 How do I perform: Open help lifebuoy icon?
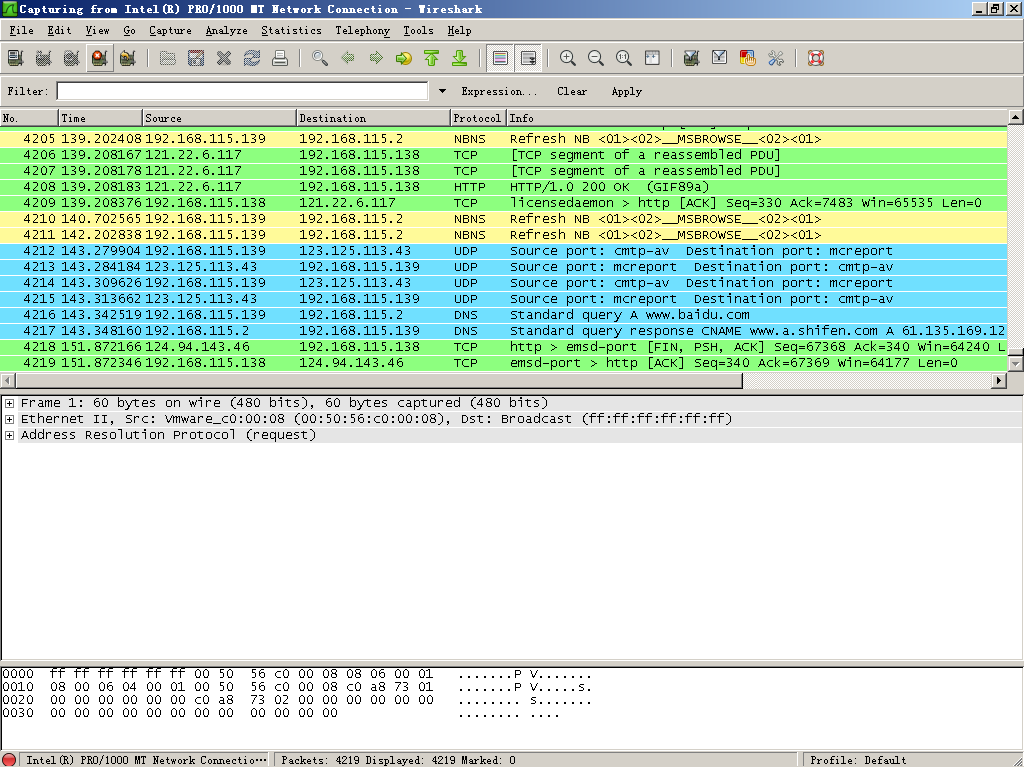click(x=816, y=58)
